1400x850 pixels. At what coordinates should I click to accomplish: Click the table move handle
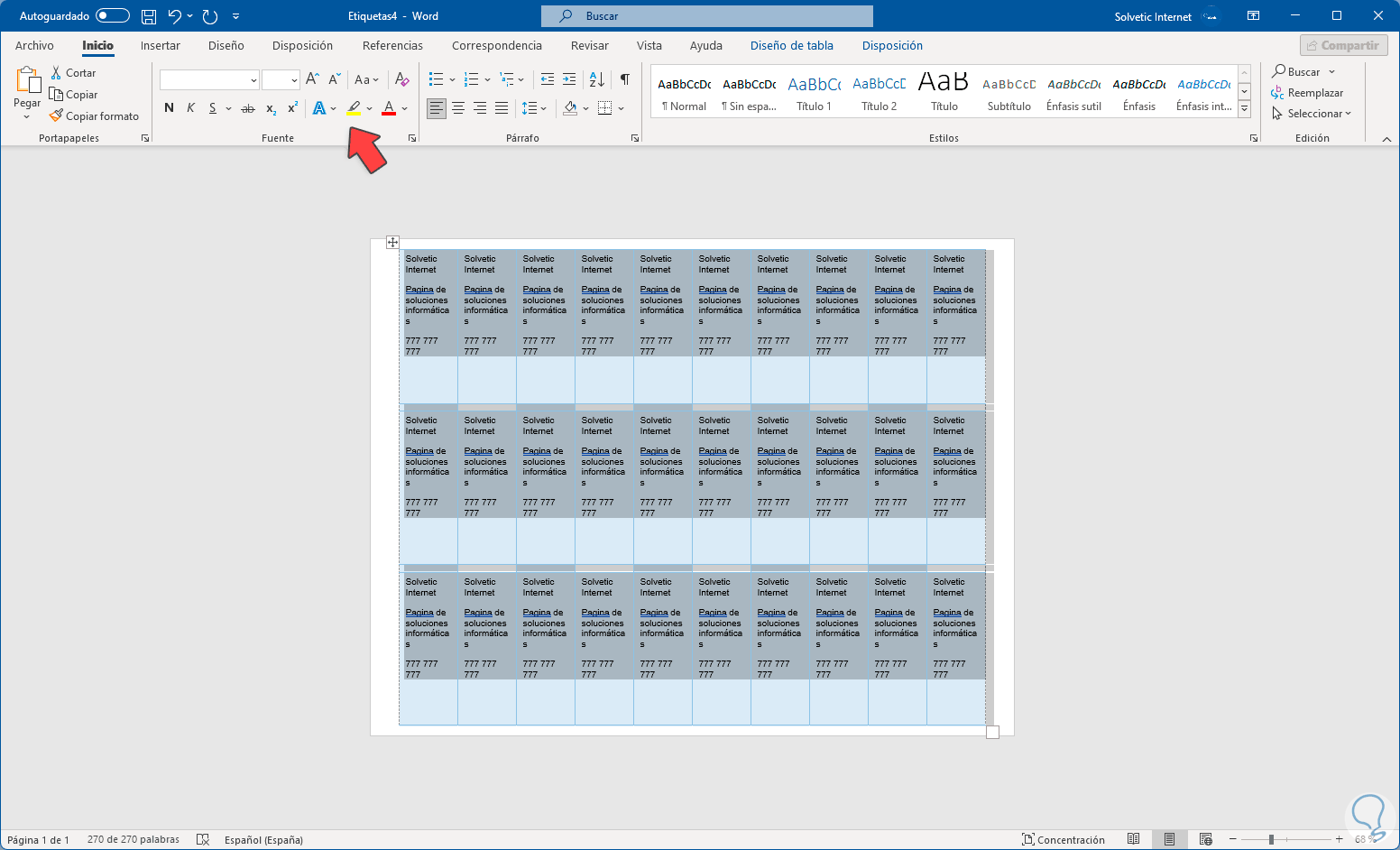(392, 242)
